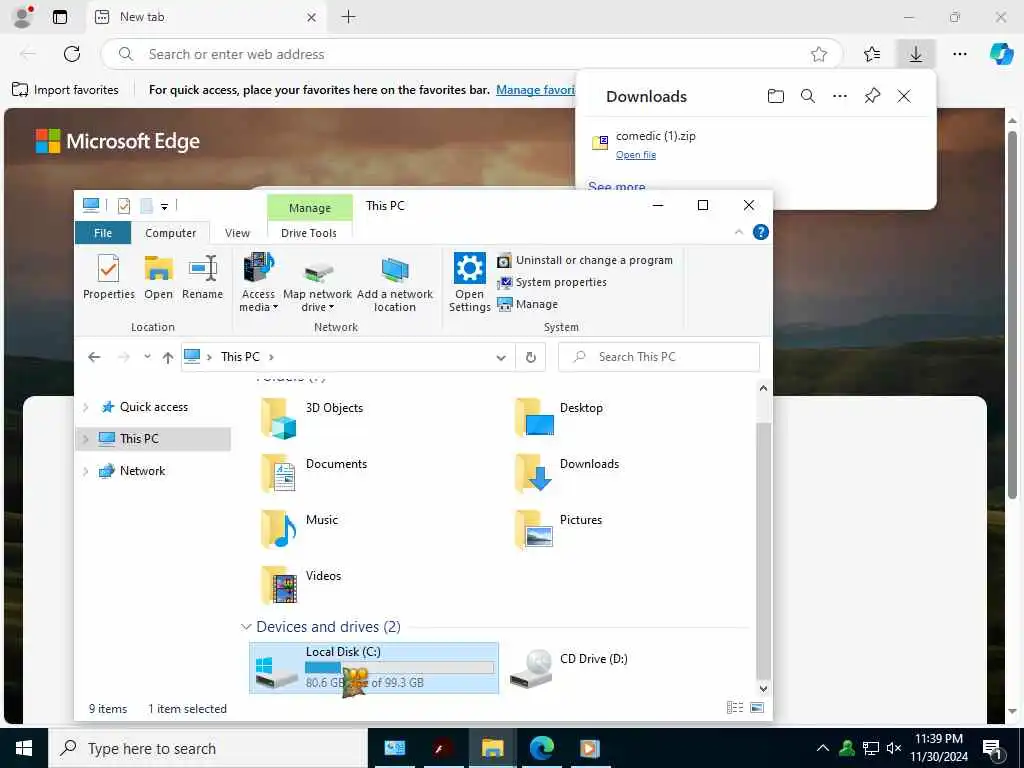Expand the This PC tree node
Viewport: 1024px width, 768px height.
[86, 439]
